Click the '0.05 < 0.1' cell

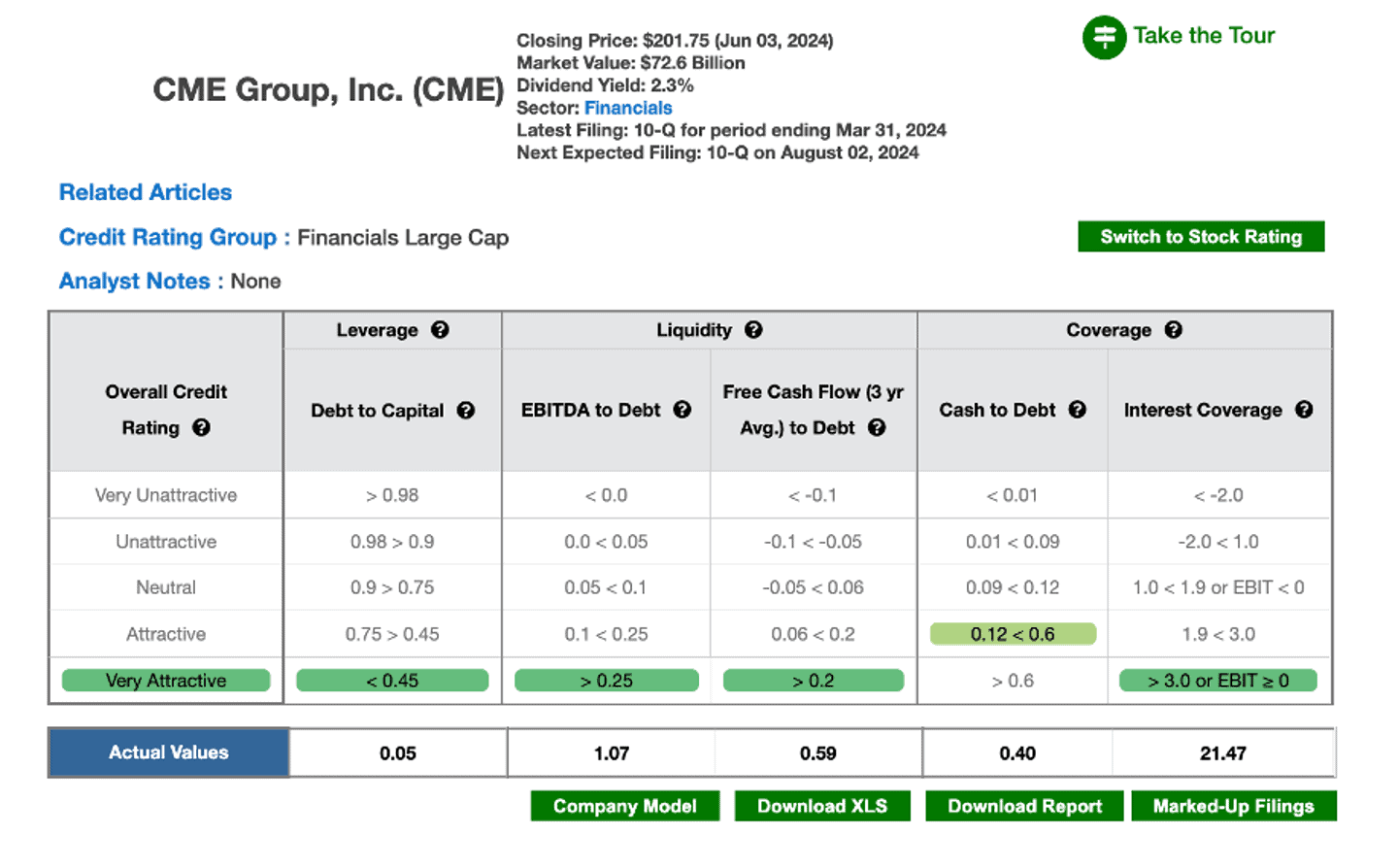tap(607, 587)
